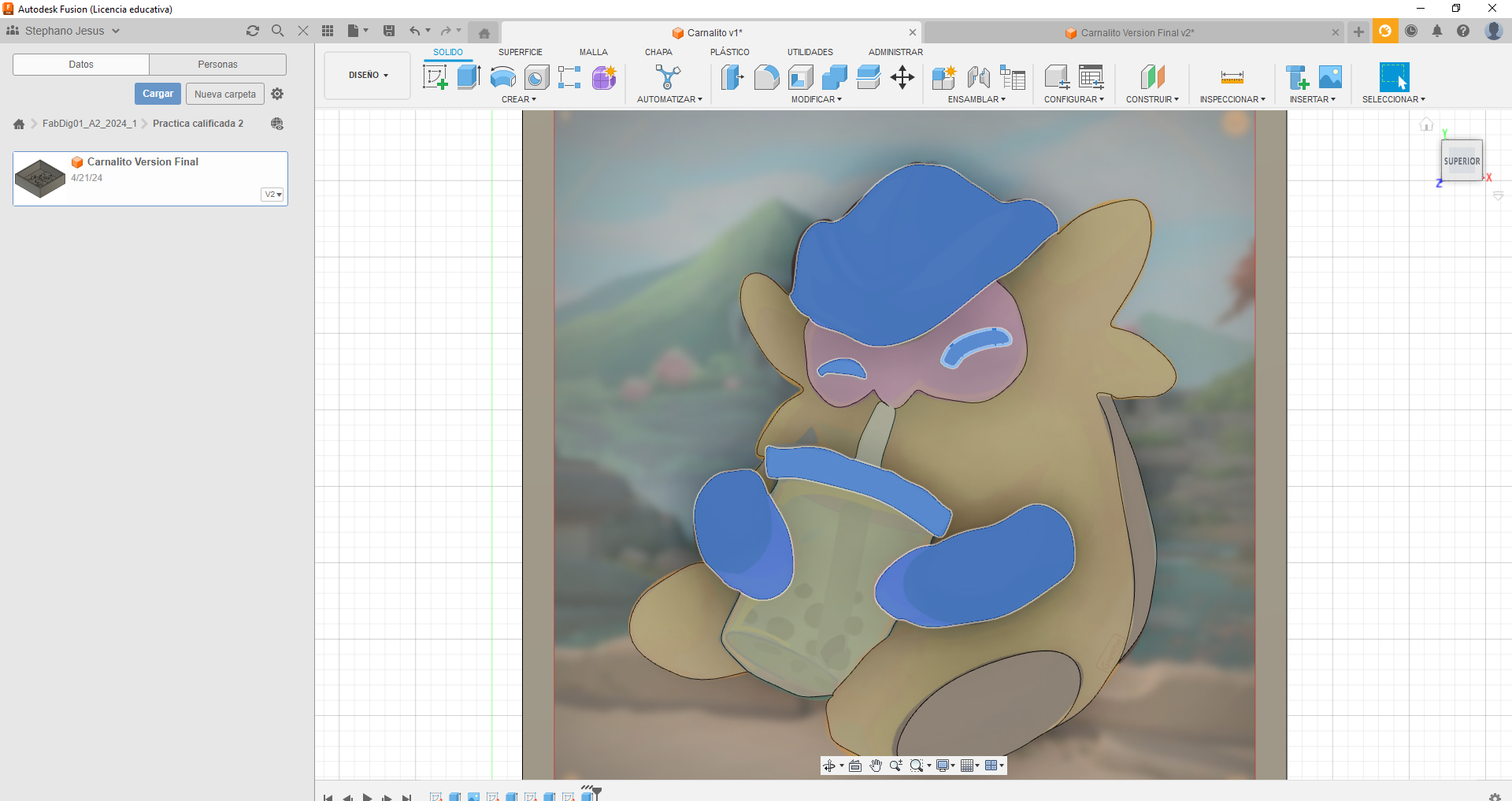
Task: Expand the Seleccionar menu
Action: (x=1394, y=99)
